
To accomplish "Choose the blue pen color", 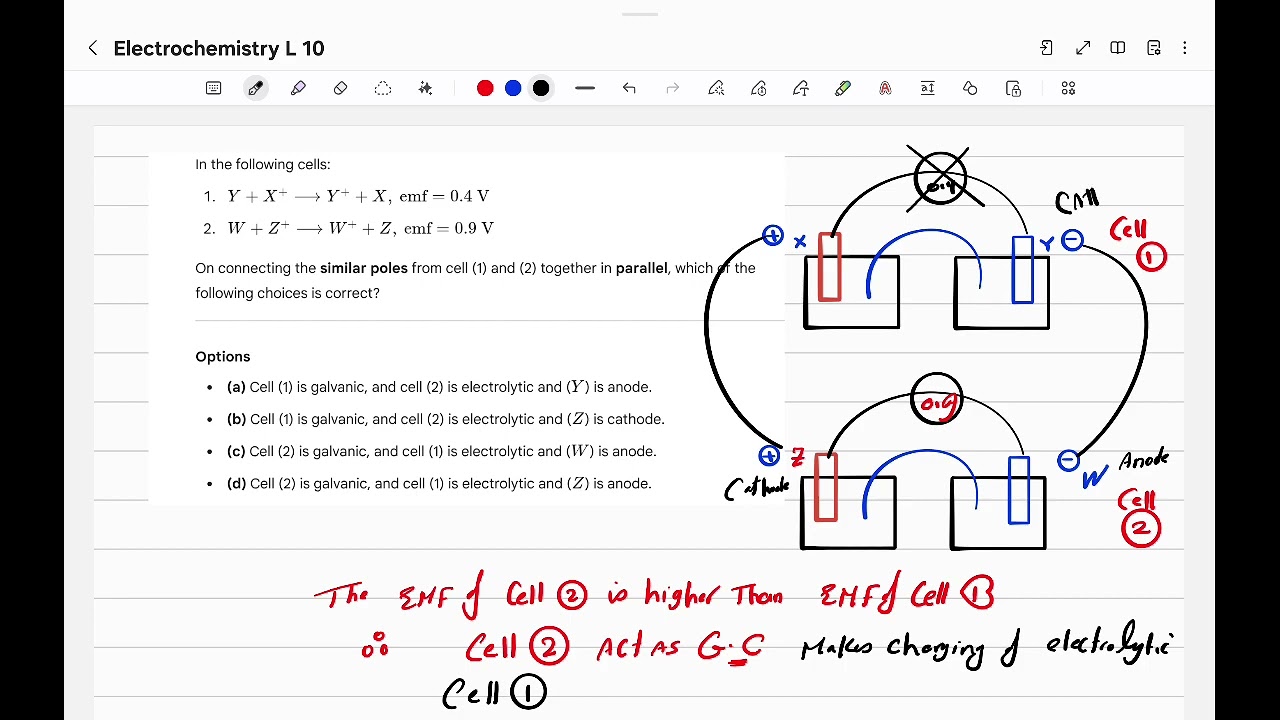I will pyautogui.click(x=513, y=89).
